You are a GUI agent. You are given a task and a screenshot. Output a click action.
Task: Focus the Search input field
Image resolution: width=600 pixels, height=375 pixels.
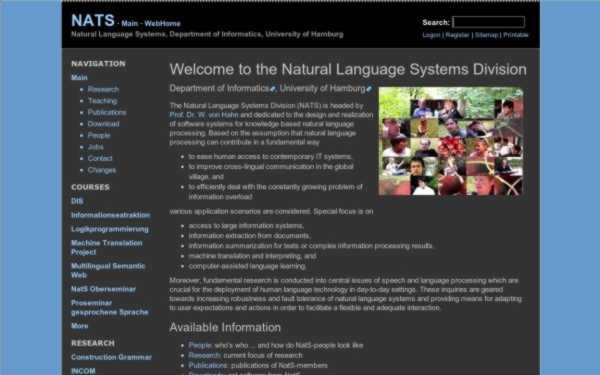pos(489,22)
